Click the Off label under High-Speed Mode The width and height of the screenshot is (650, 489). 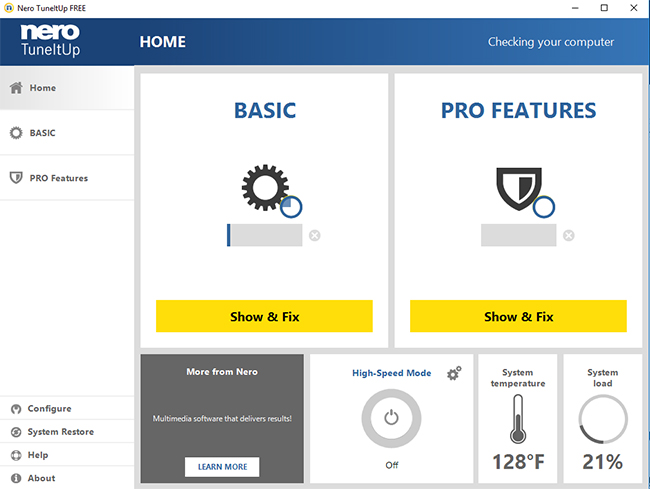pos(392,465)
